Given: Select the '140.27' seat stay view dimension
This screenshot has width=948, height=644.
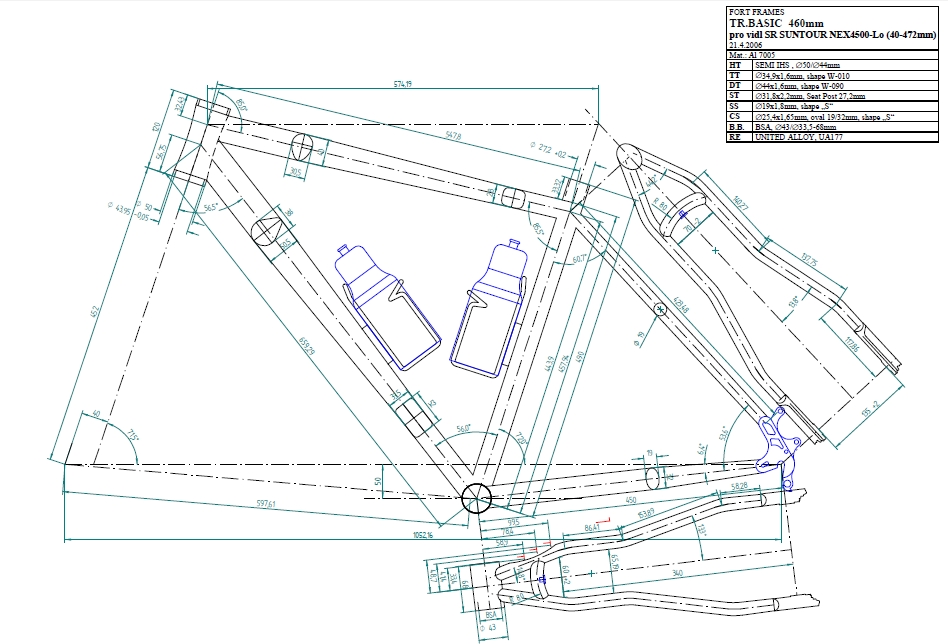Looking at the screenshot, I should [x=740, y=203].
